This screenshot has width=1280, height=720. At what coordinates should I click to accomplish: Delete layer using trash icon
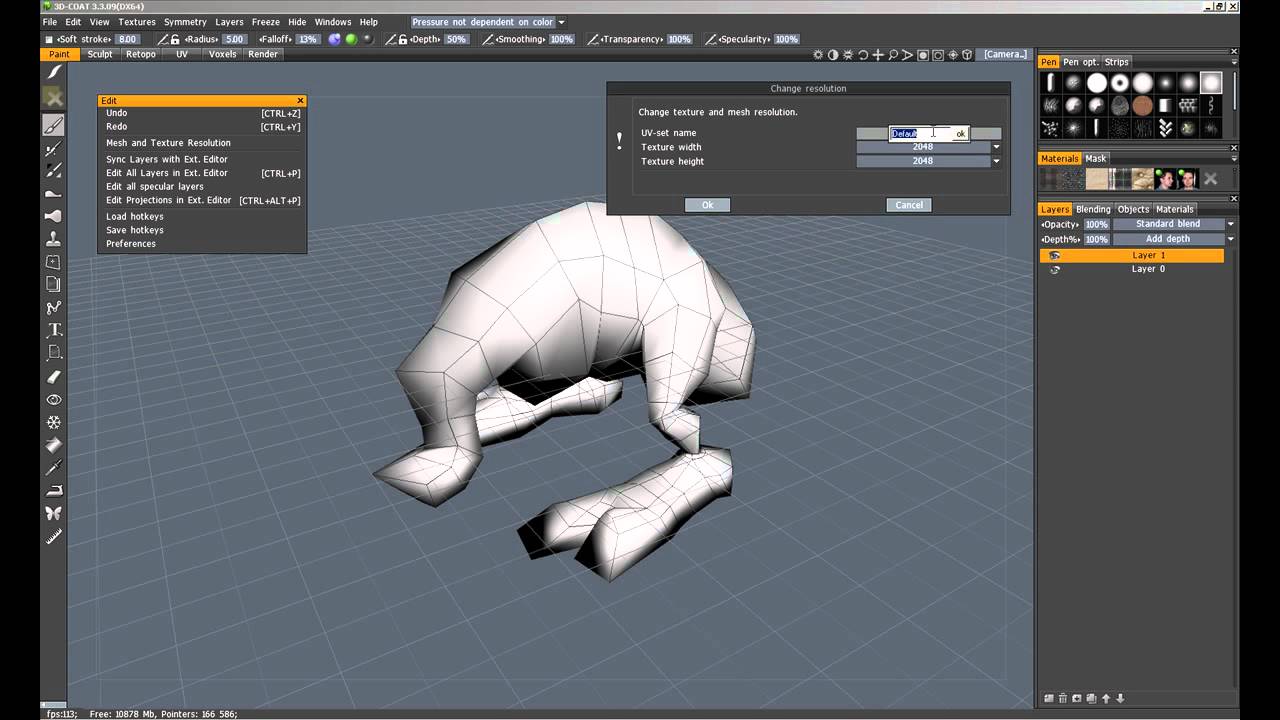pos(1063,698)
